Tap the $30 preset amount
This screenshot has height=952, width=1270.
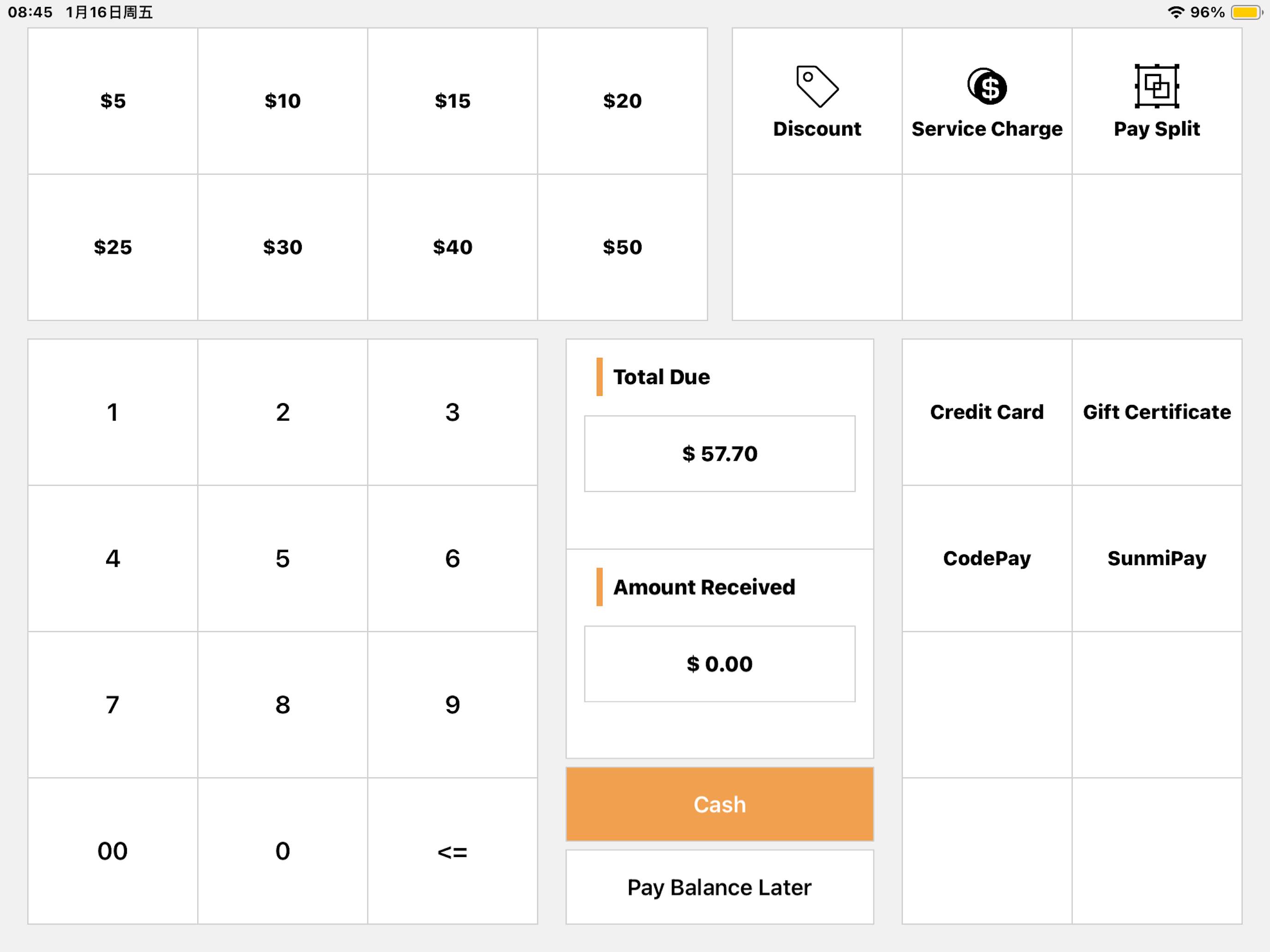tap(282, 247)
